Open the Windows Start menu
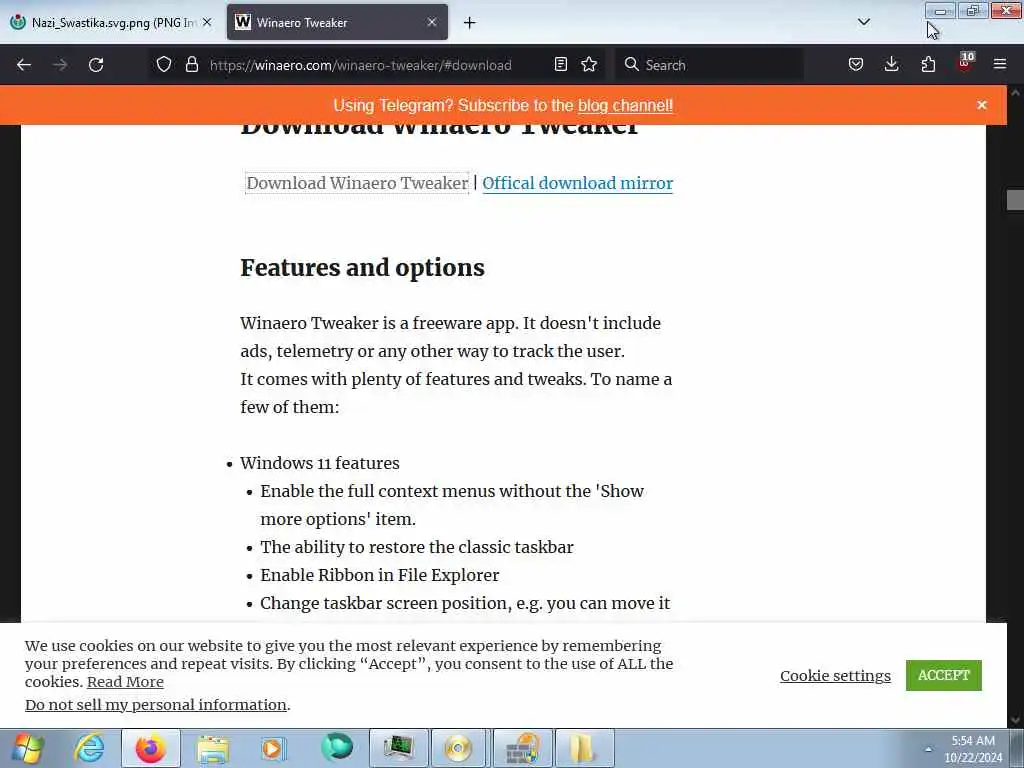 tap(27, 748)
